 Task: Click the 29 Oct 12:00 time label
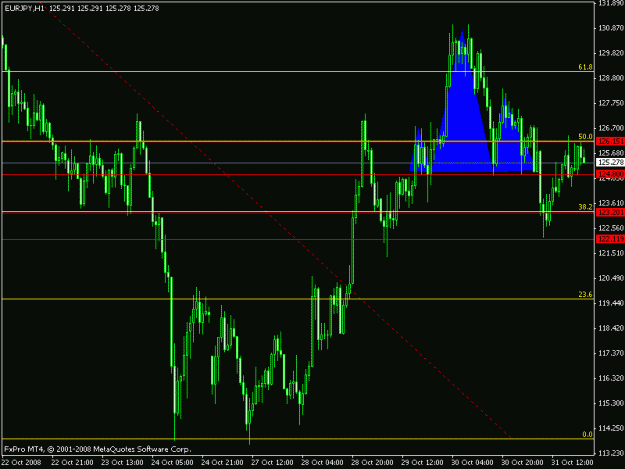pos(422,462)
